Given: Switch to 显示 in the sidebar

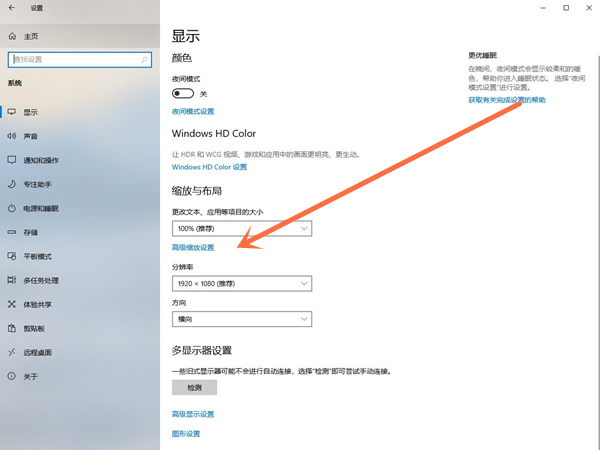Looking at the screenshot, I should pos(30,112).
